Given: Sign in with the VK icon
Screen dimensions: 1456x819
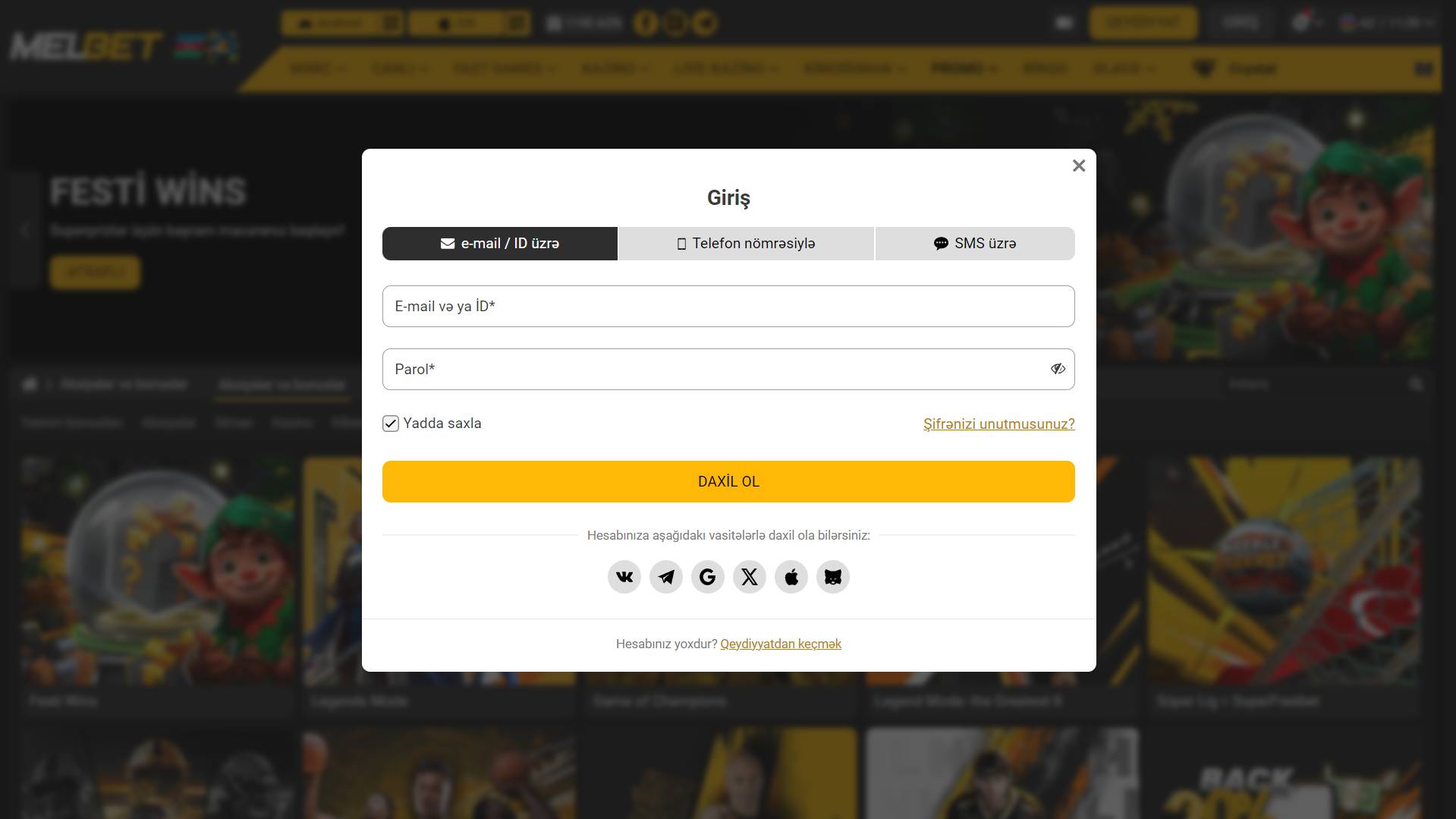Looking at the screenshot, I should click(x=624, y=577).
